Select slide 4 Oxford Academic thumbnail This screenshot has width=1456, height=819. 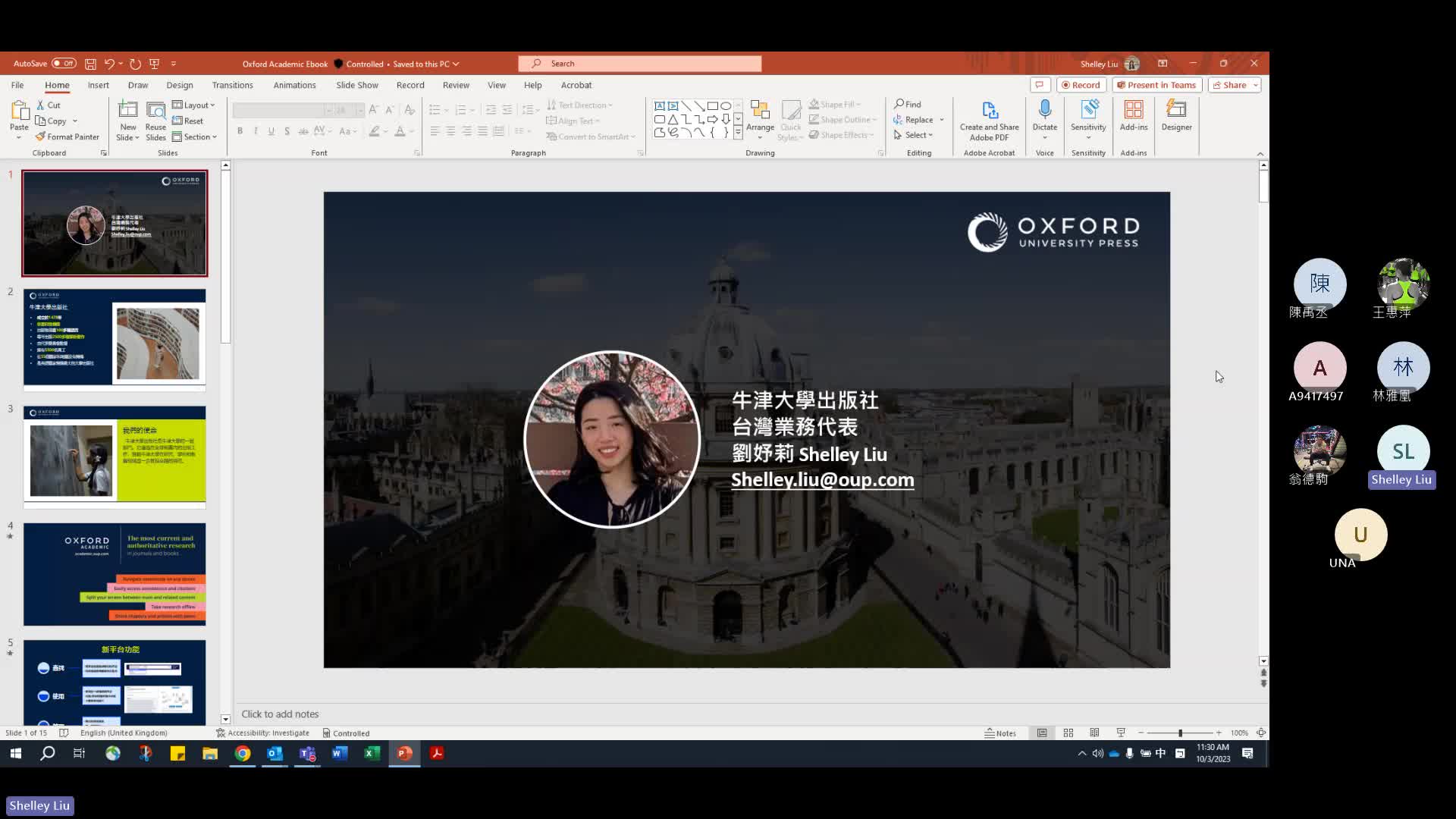pos(115,574)
